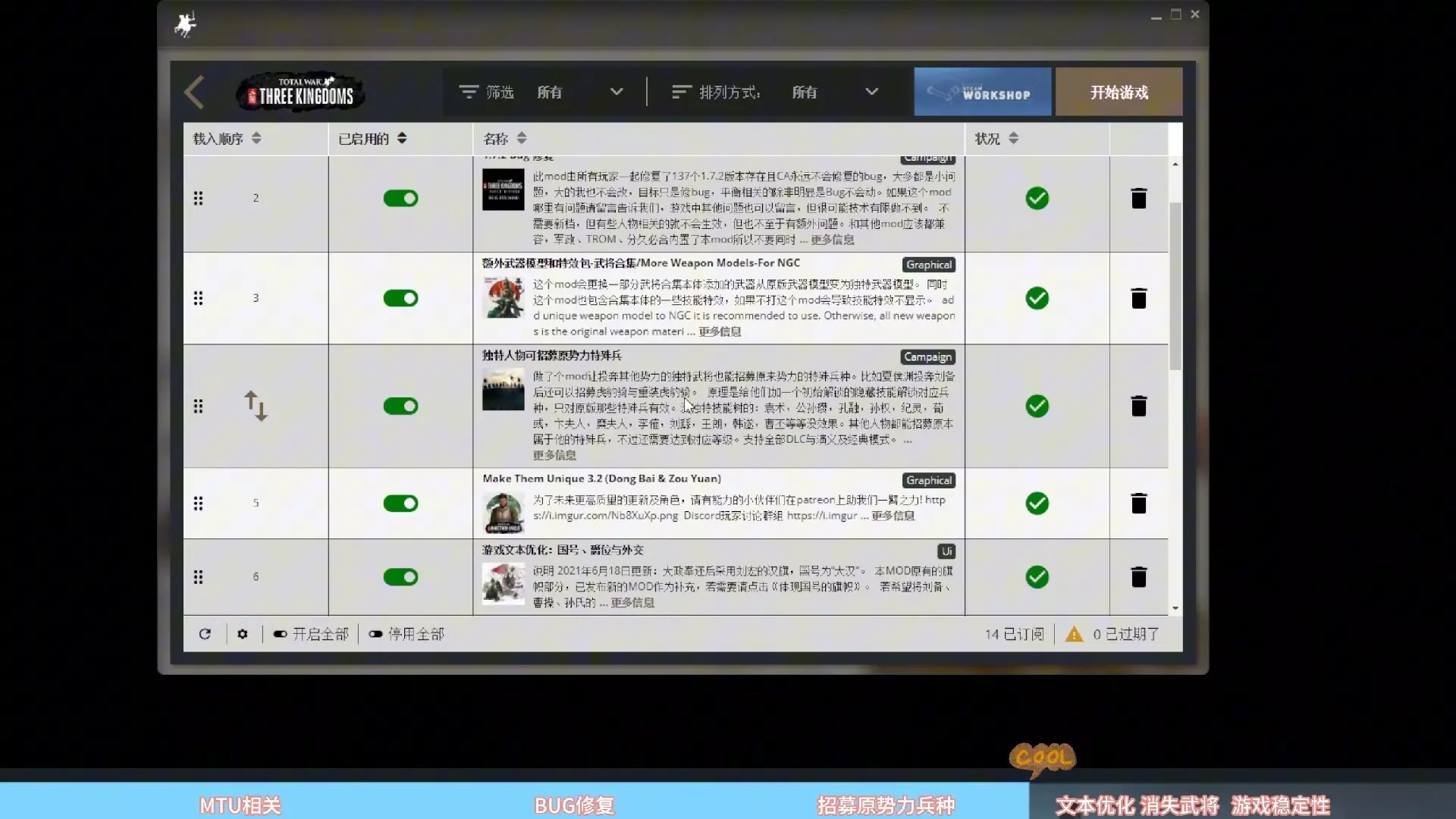Click trash icon for Make Them Unique mod
Viewport: 1456px width, 819px height.
pyautogui.click(x=1138, y=504)
